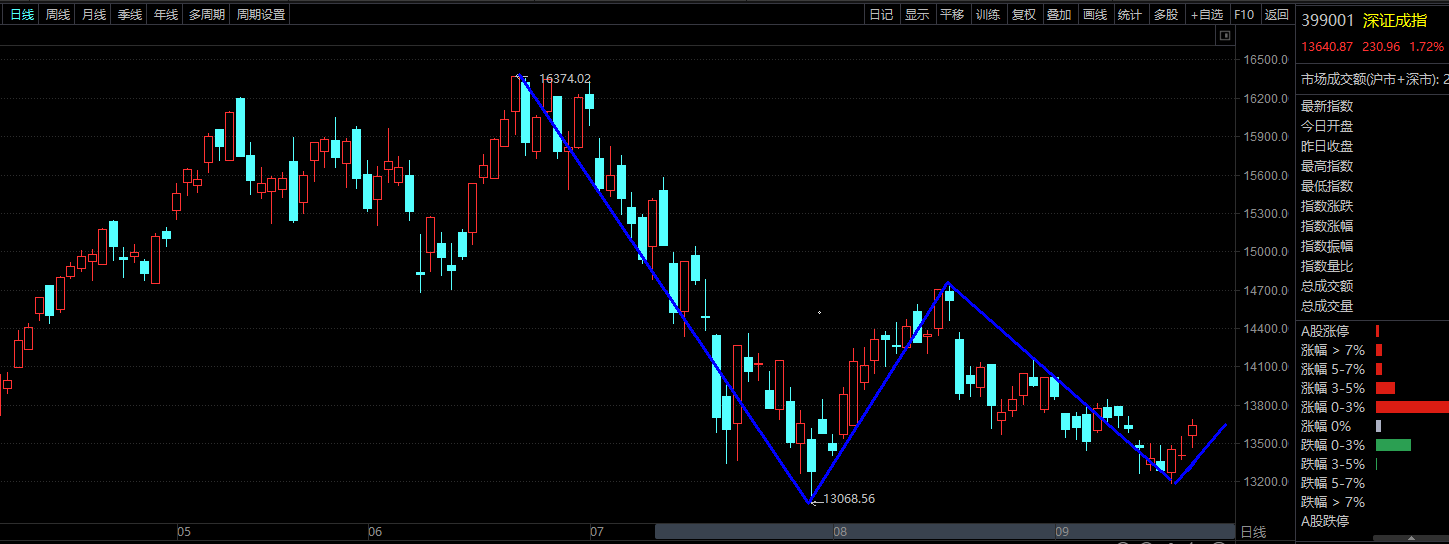Click the 跌幅 5-7% row label
This screenshot has height=544, width=1449.
tap(1333, 483)
